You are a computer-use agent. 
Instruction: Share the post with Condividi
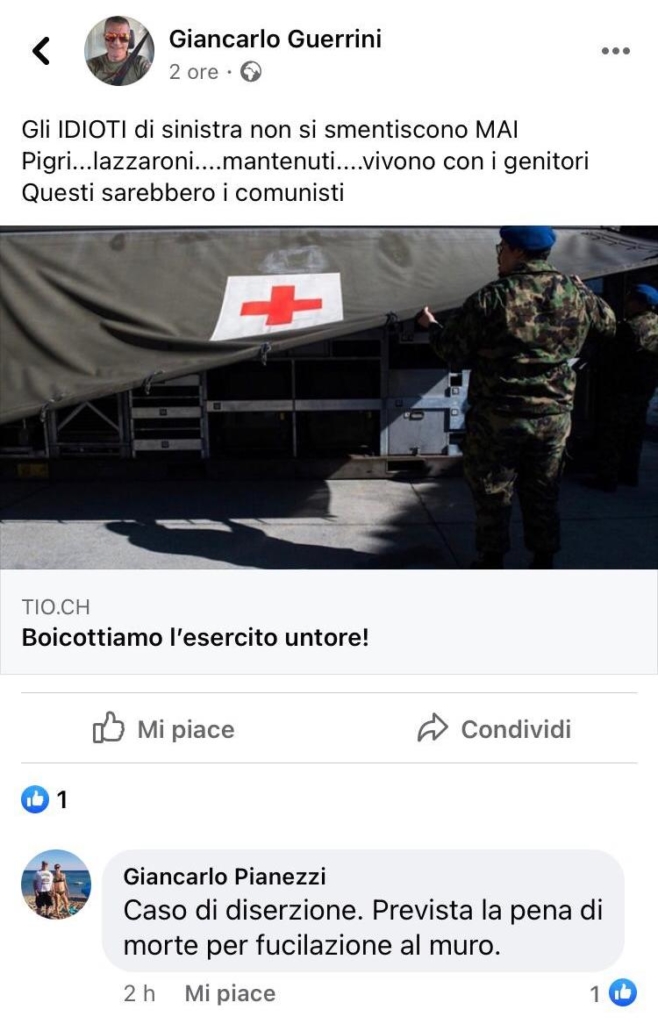494,729
